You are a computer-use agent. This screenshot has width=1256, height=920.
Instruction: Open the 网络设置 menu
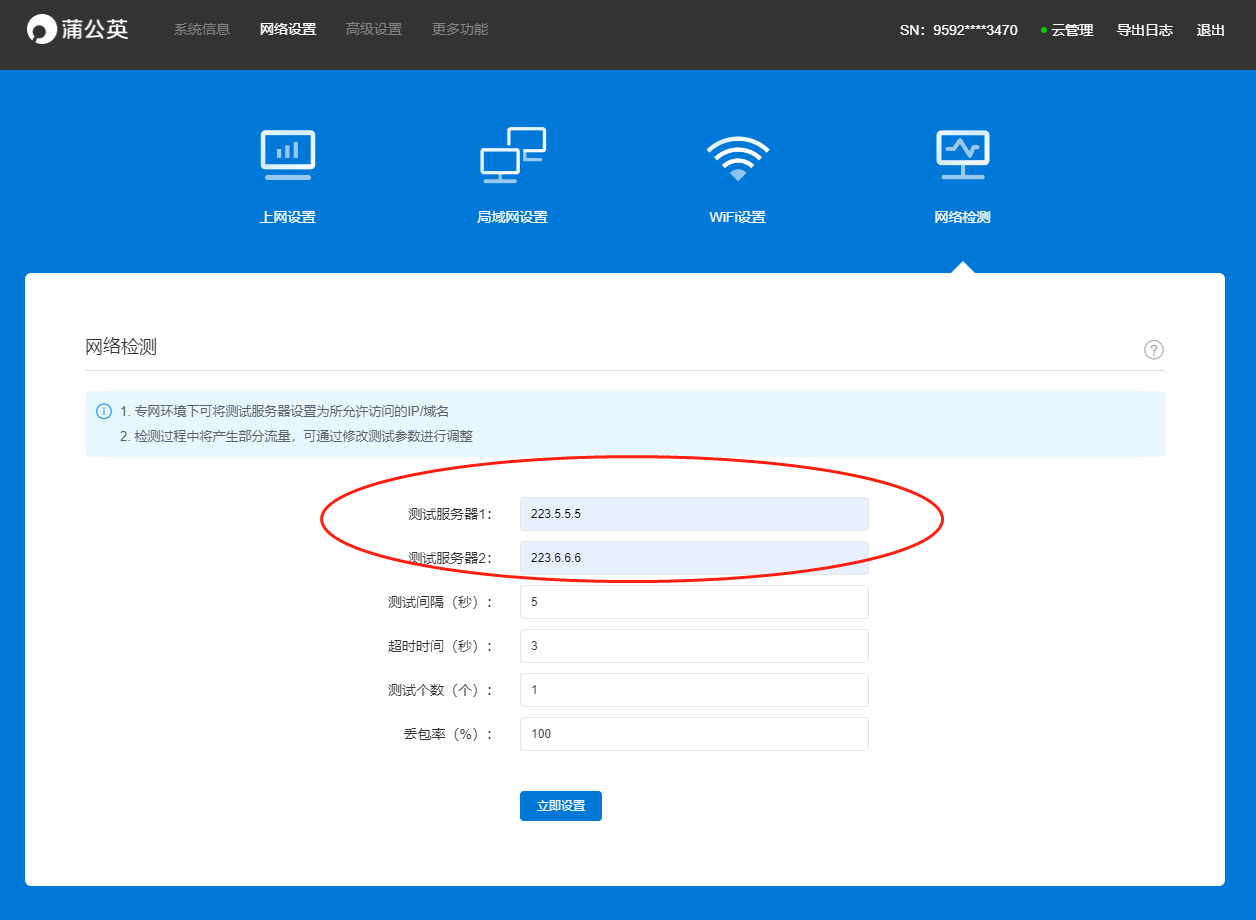(x=288, y=30)
